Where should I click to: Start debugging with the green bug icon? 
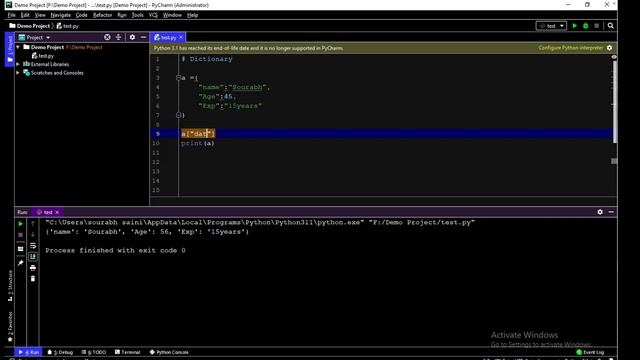click(x=585, y=26)
